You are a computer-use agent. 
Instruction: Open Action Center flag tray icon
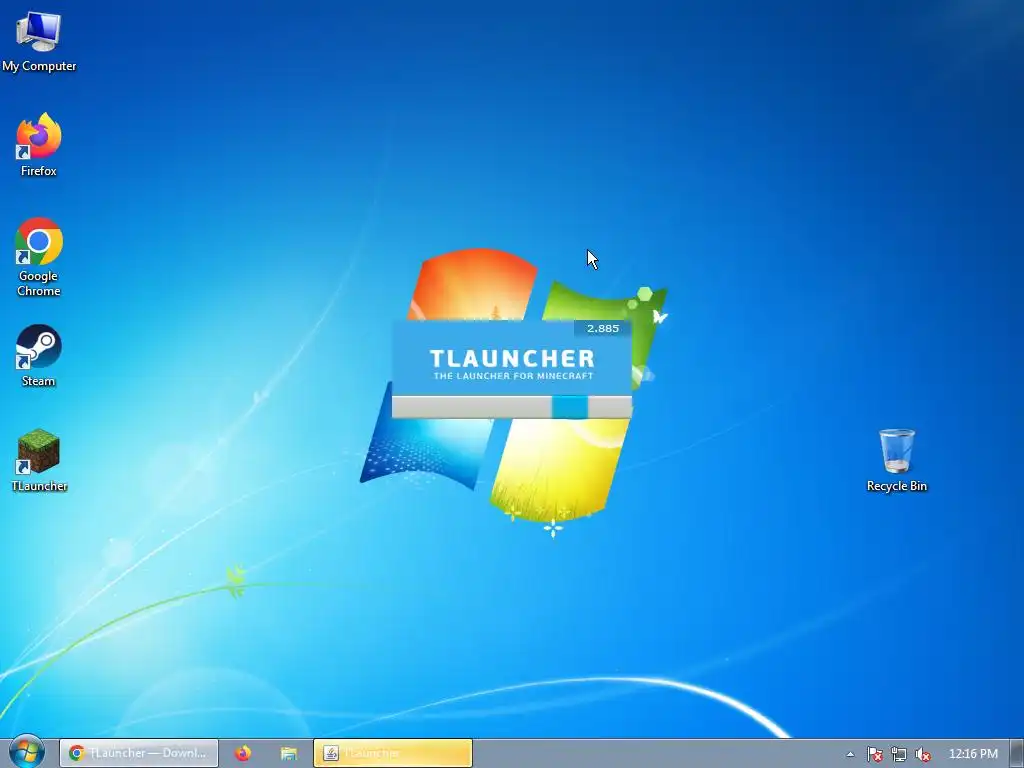(x=874, y=754)
